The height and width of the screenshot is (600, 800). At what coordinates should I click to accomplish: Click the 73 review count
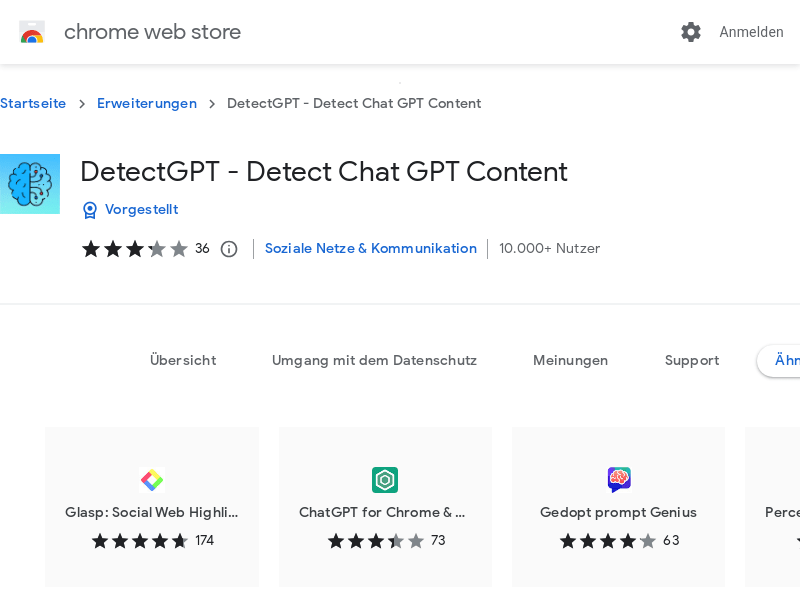(438, 540)
